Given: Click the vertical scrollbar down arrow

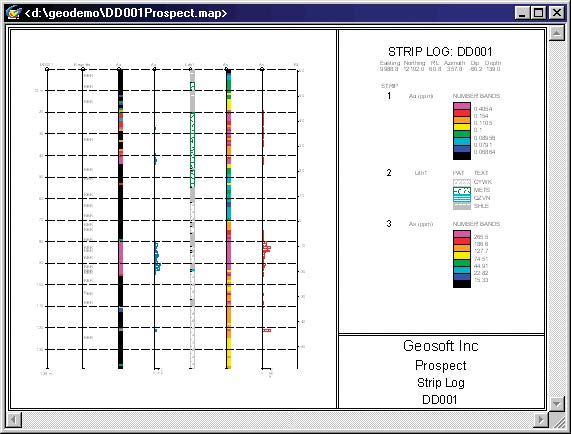Looking at the screenshot, I should click(556, 403).
